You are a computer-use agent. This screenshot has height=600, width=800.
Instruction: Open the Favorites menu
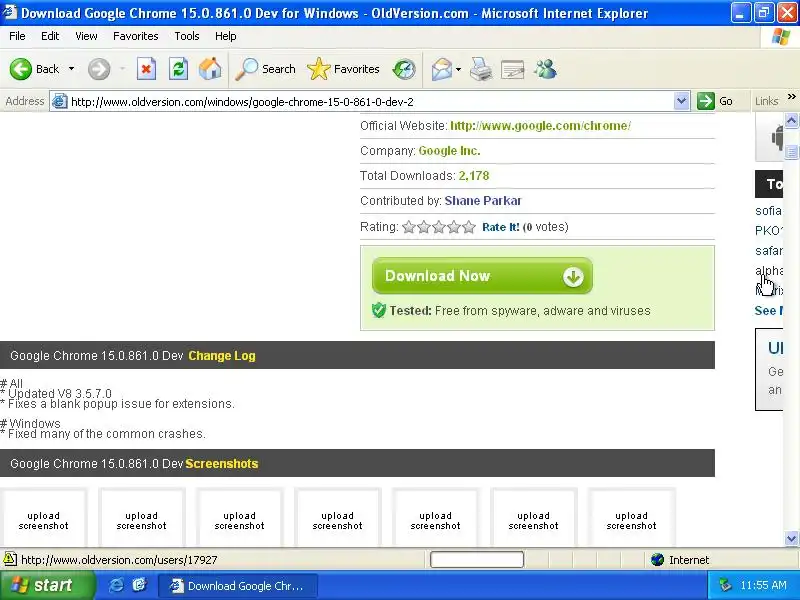(136, 36)
